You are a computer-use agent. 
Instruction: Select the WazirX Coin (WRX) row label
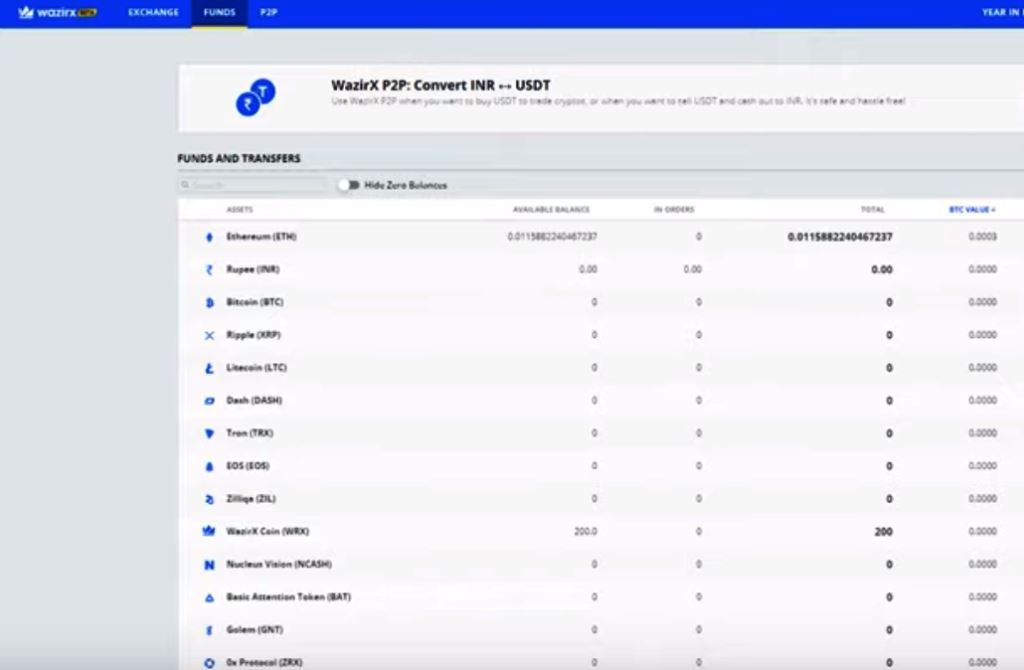pyautogui.click(x=268, y=531)
